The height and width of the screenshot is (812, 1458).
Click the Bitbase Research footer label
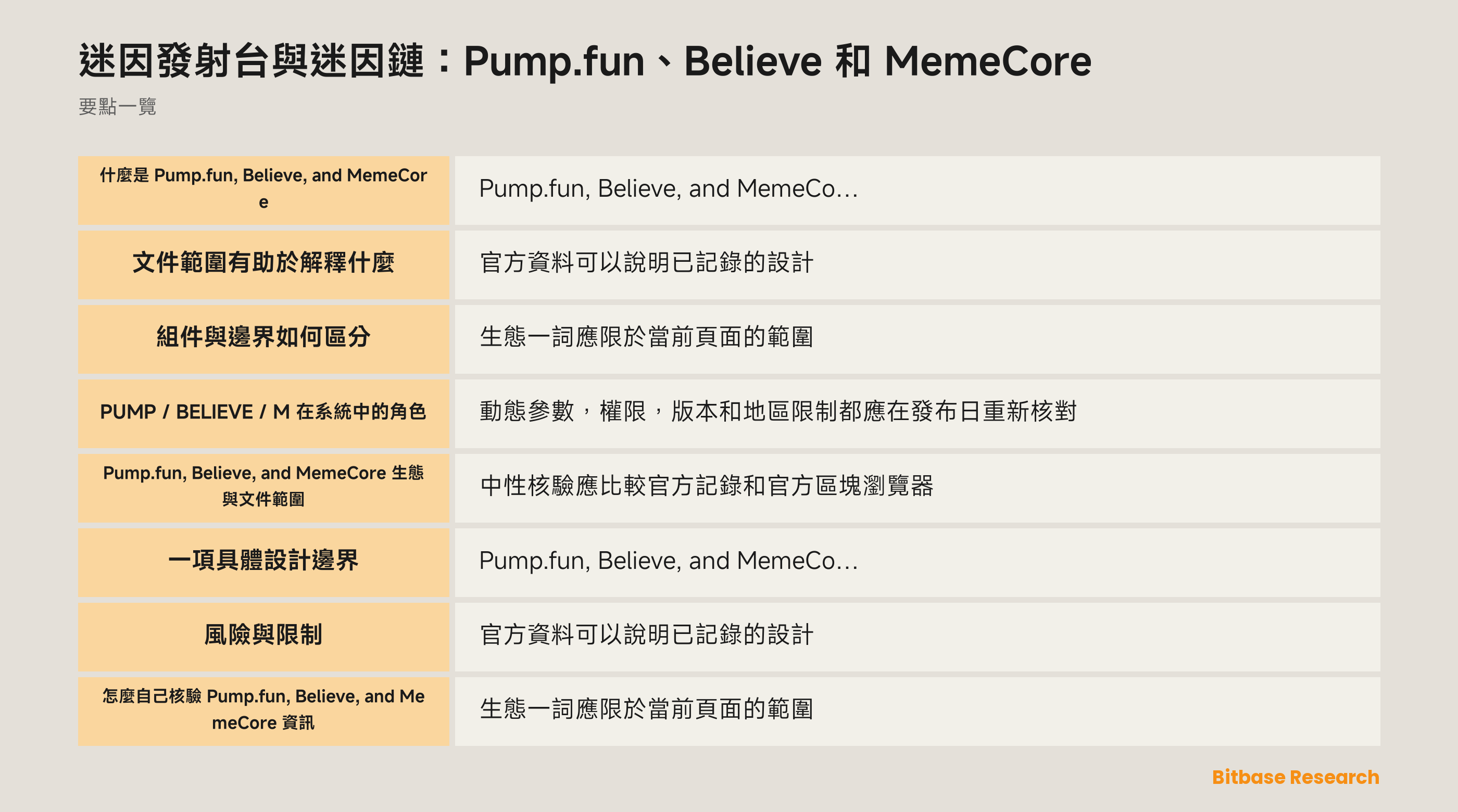point(1295,777)
